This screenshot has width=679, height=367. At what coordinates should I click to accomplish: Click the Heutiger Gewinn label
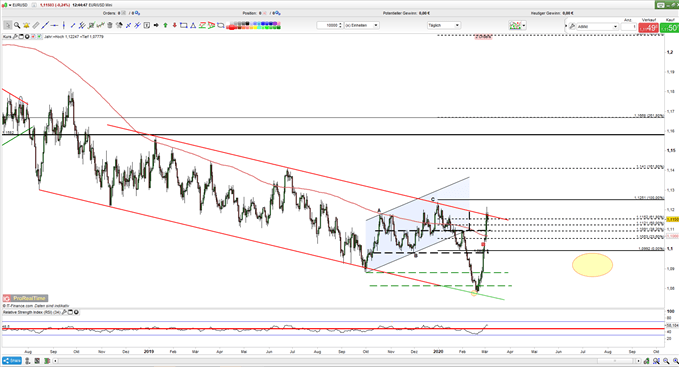(547, 13)
